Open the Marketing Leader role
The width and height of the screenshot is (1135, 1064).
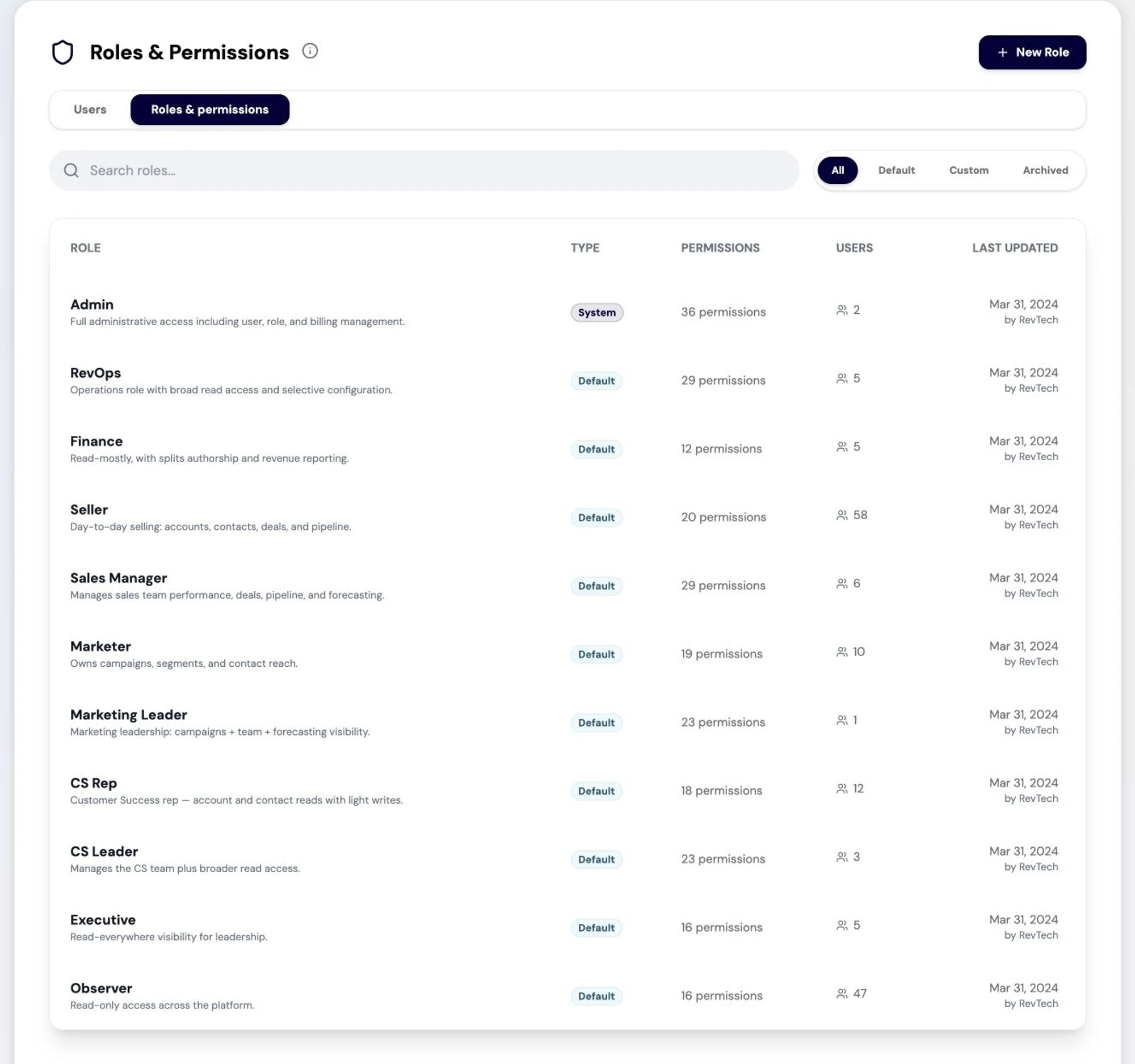click(567, 722)
